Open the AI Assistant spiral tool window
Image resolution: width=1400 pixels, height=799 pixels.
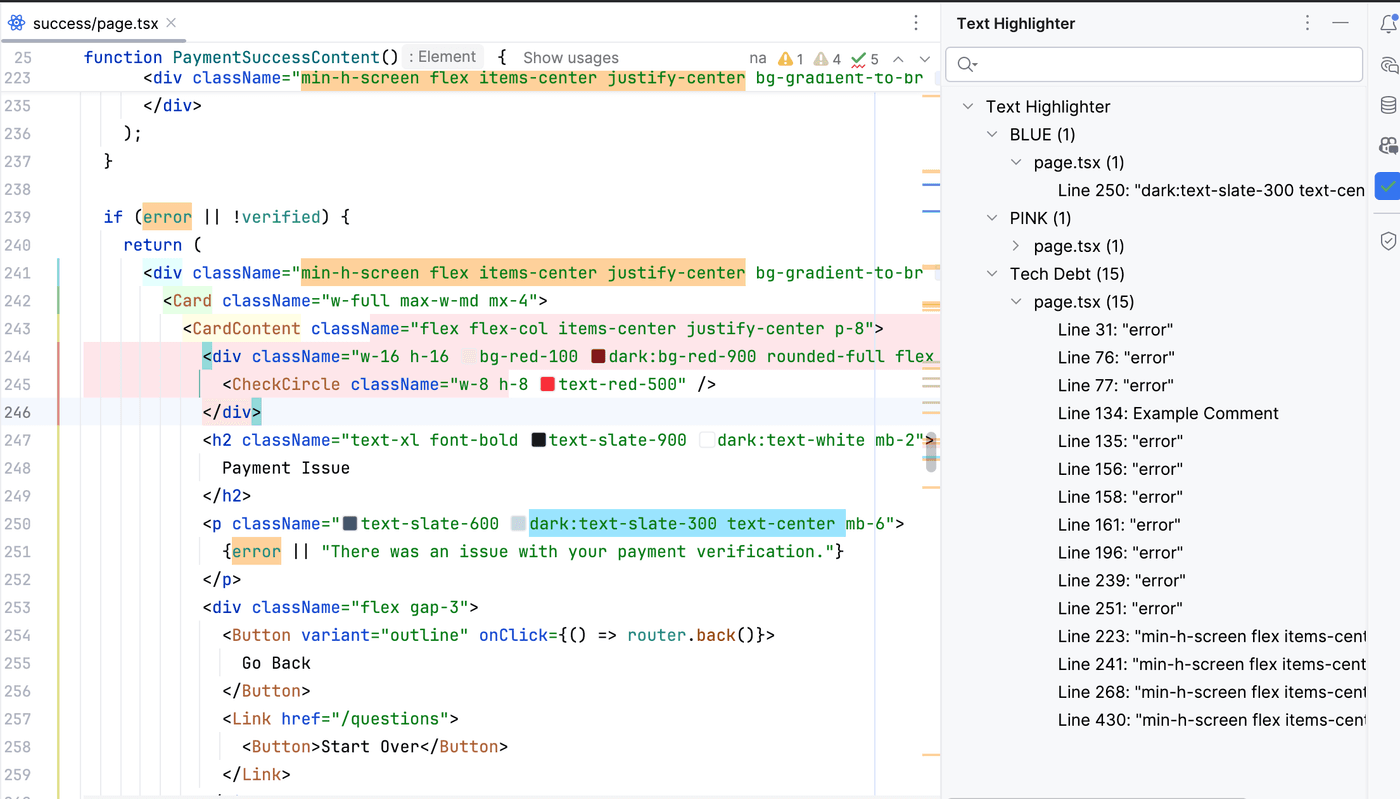[1388, 66]
